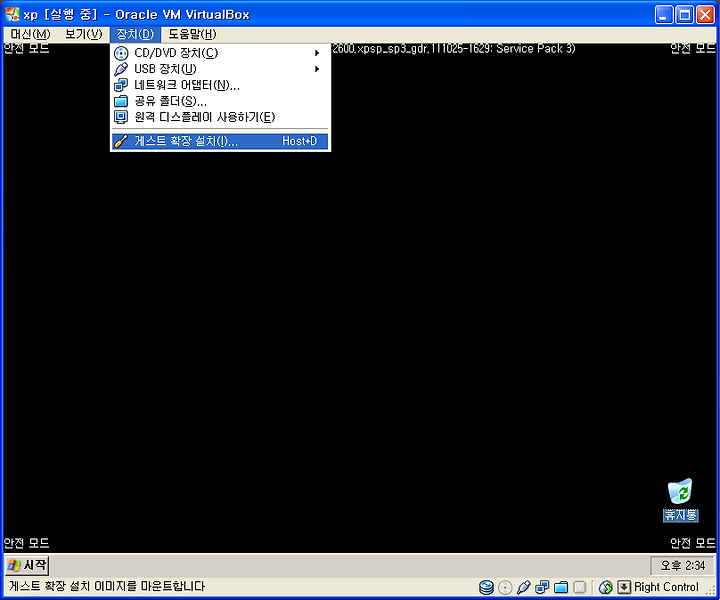Click the hard disk activity status icon

point(486,587)
